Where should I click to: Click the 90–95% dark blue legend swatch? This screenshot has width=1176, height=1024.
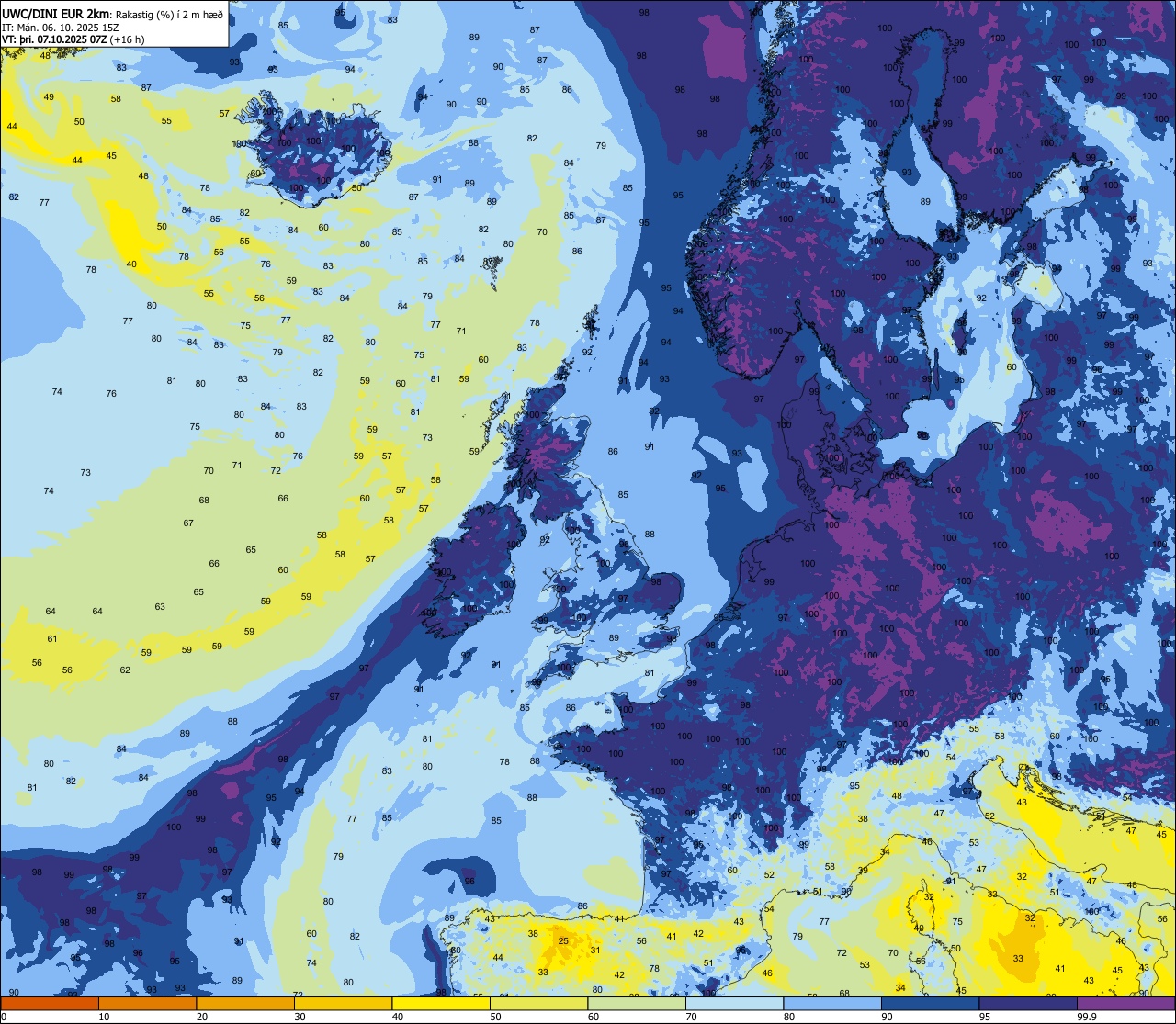pos(931,1004)
